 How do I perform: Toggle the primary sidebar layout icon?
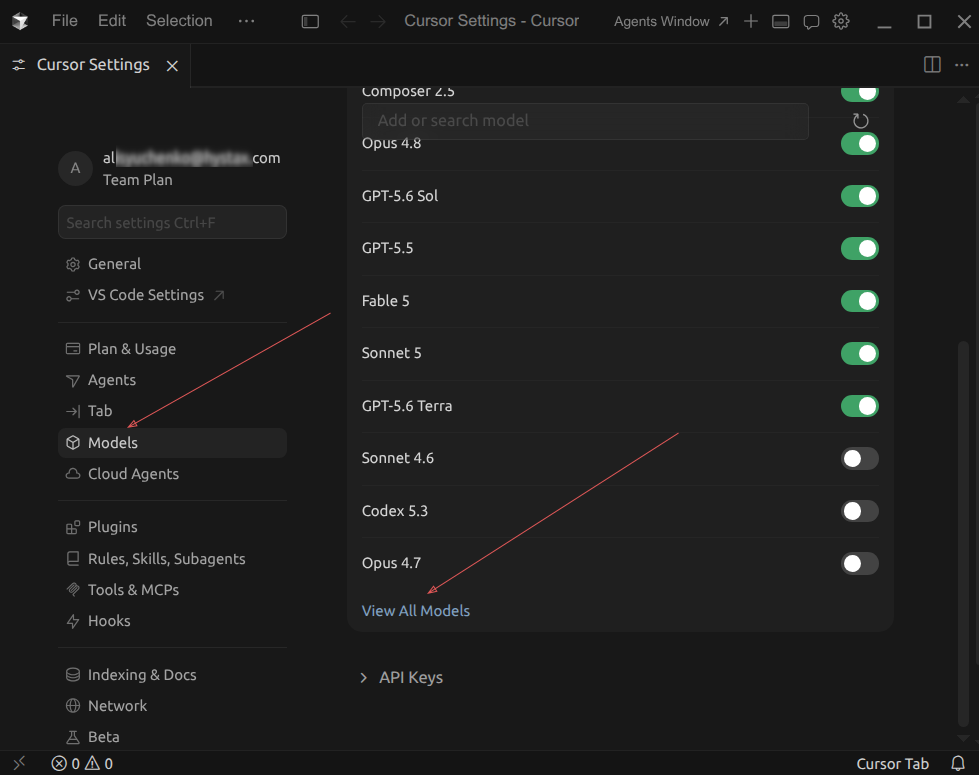pyautogui.click(x=310, y=21)
